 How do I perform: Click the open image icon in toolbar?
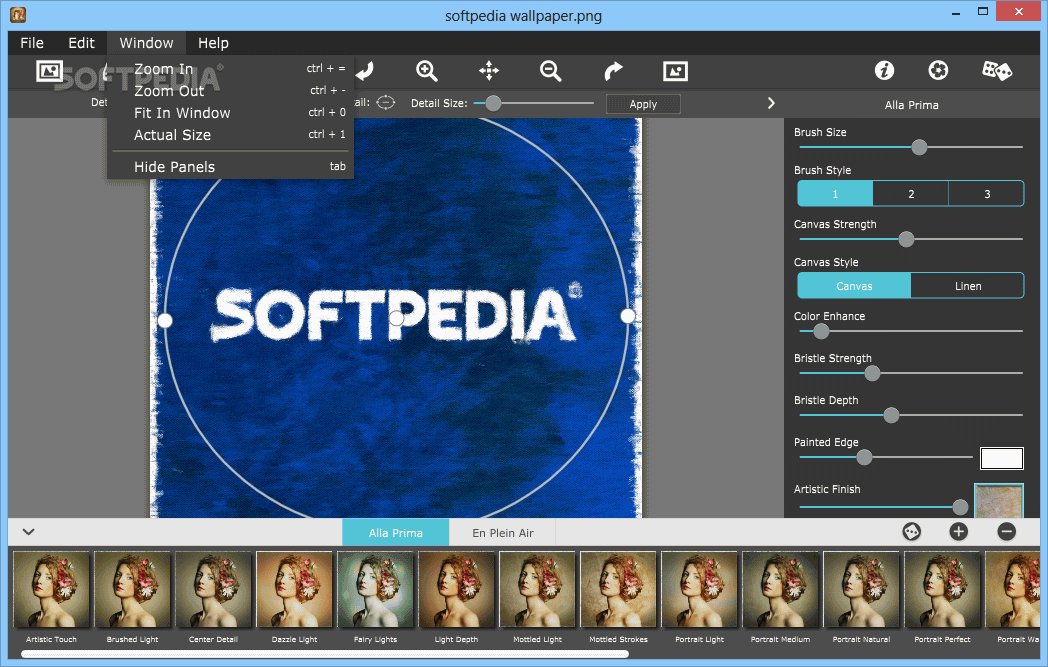(49, 71)
